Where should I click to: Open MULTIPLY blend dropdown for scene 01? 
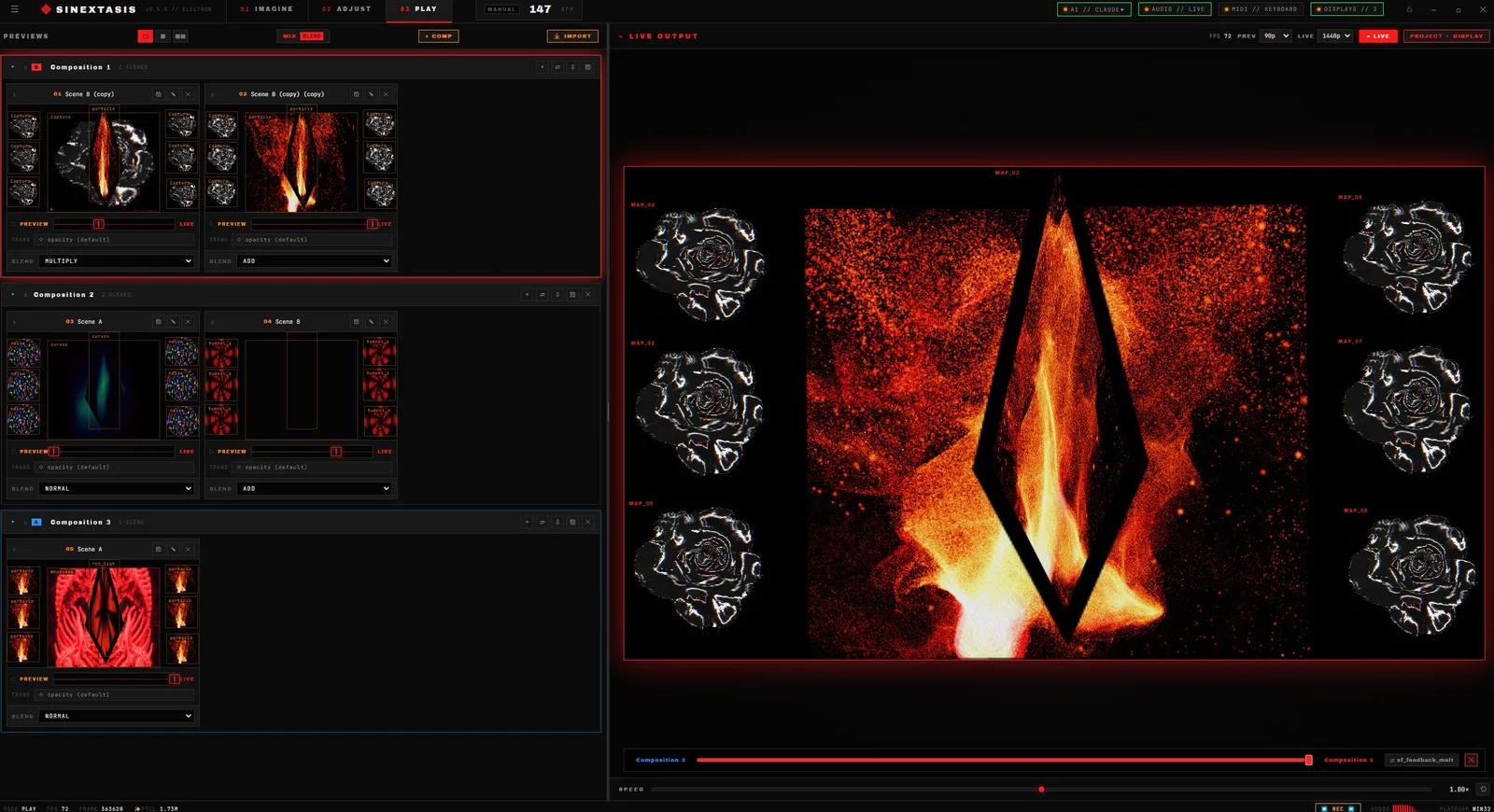(x=117, y=261)
